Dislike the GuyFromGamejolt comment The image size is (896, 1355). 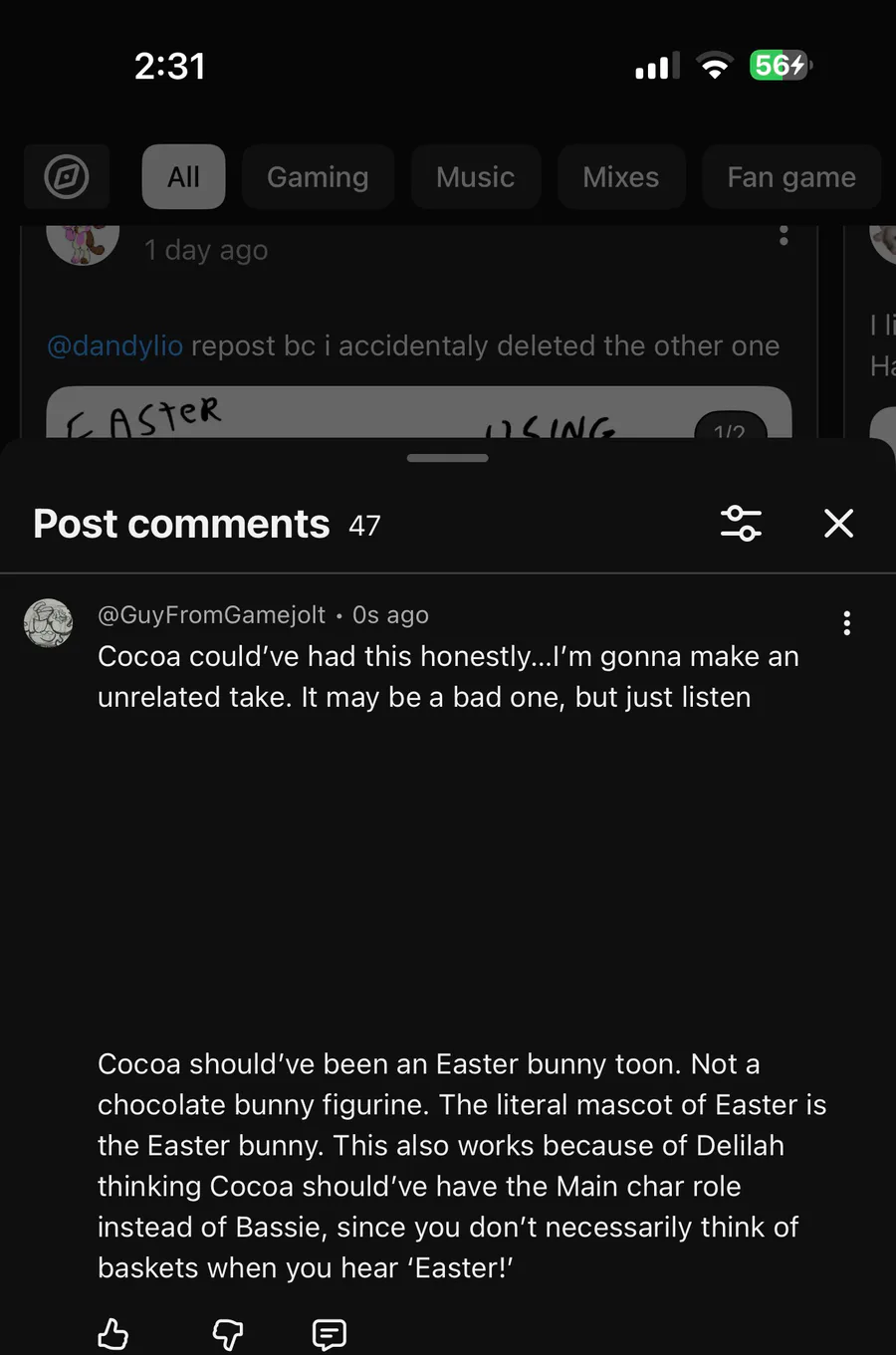pos(228,1333)
